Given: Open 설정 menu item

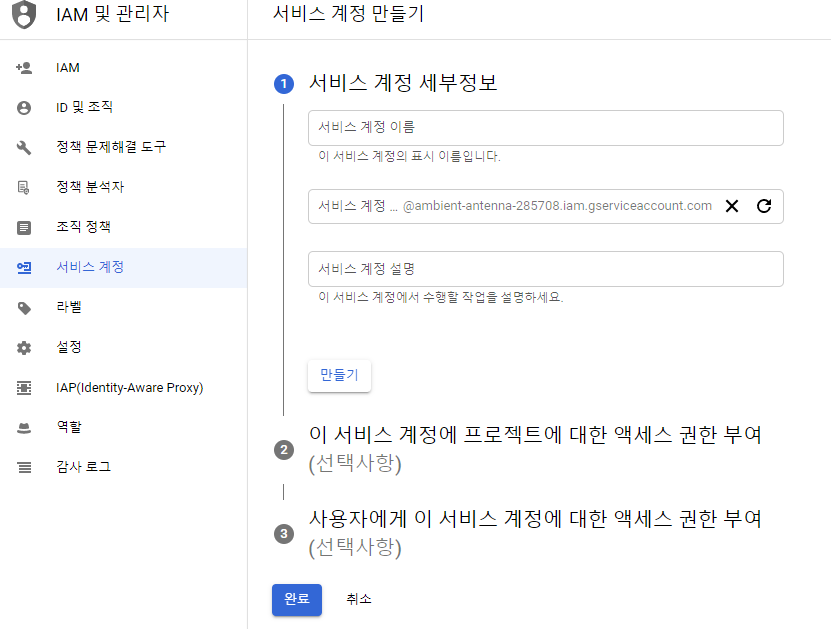Looking at the screenshot, I should point(123,348).
